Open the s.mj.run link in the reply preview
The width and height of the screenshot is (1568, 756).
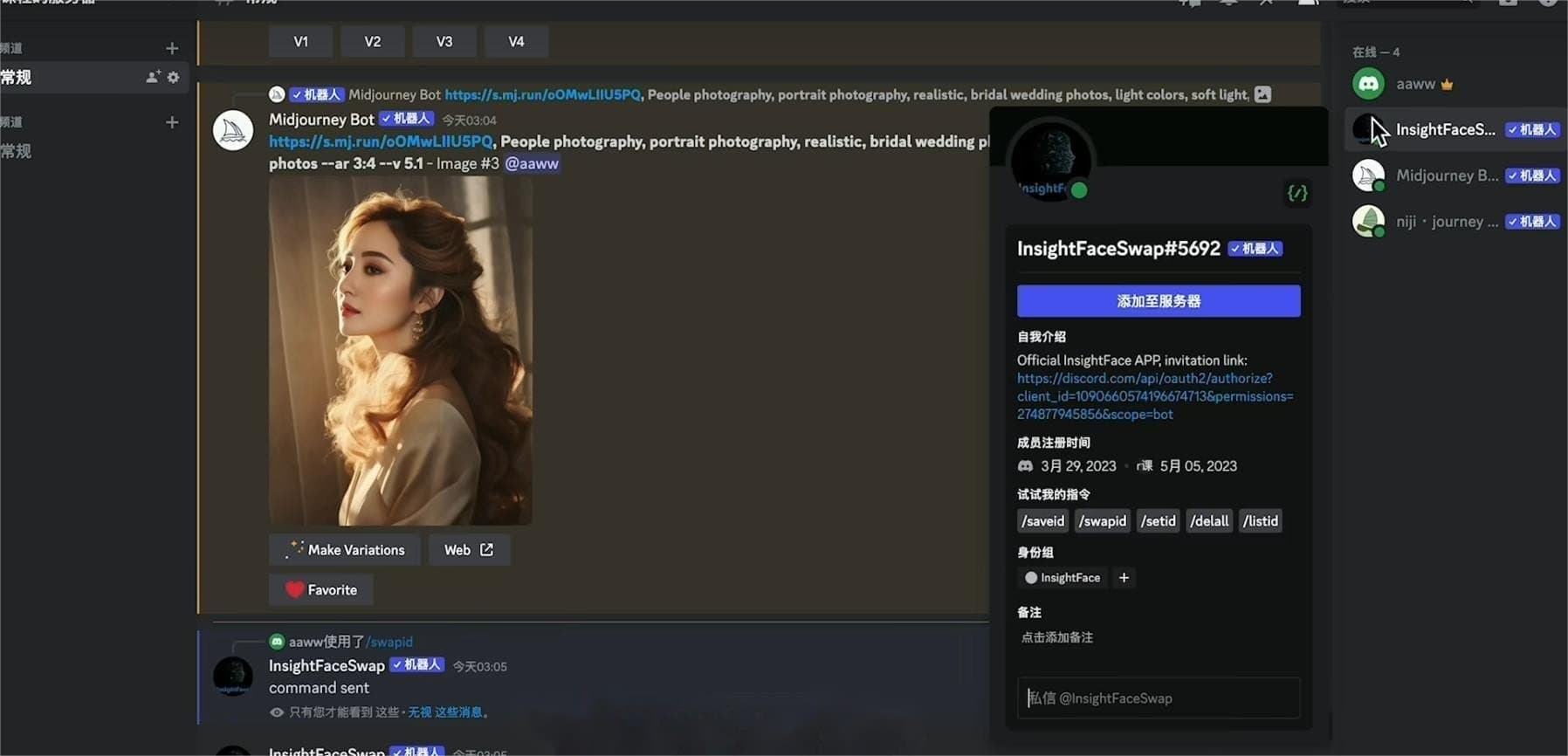[x=543, y=94]
